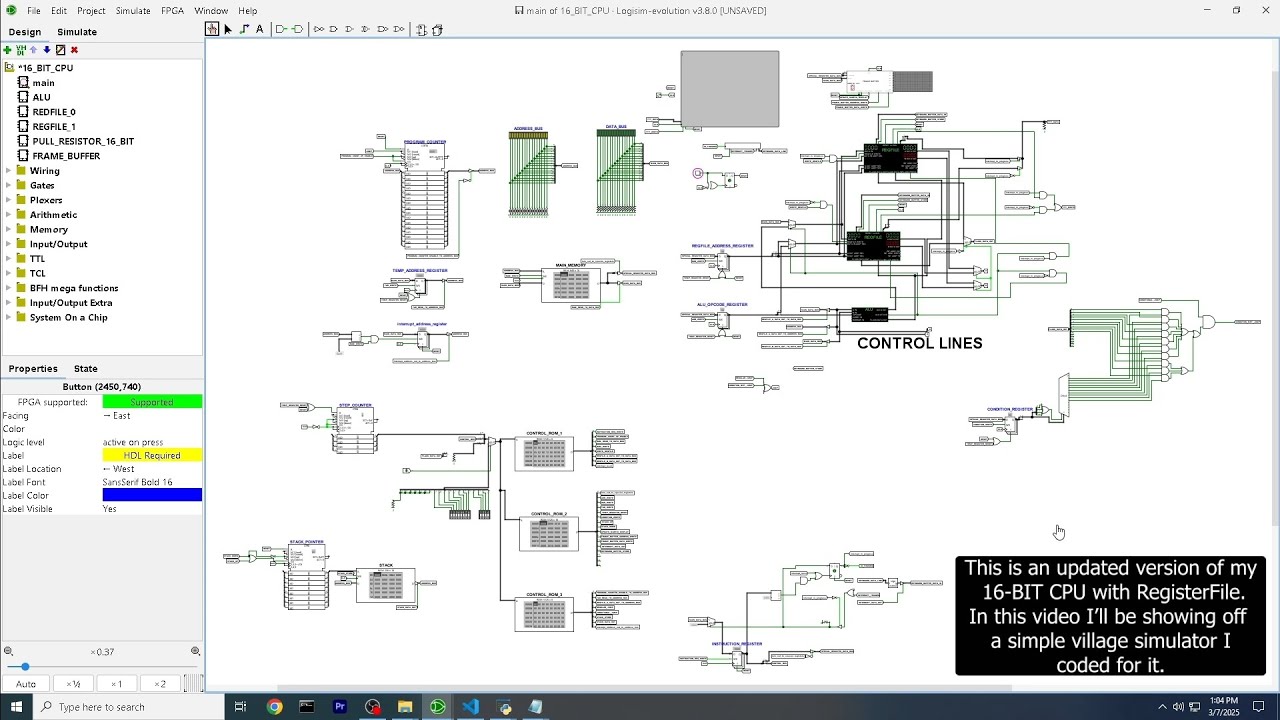Add an OR gate from toolbar
1280x720 pixels.
[349, 29]
